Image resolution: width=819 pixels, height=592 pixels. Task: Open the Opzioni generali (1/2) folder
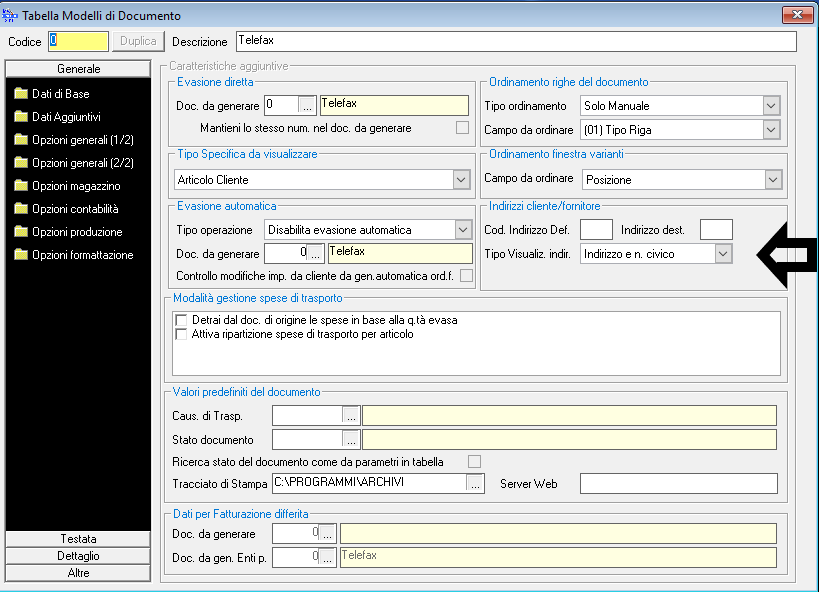point(74,140)
